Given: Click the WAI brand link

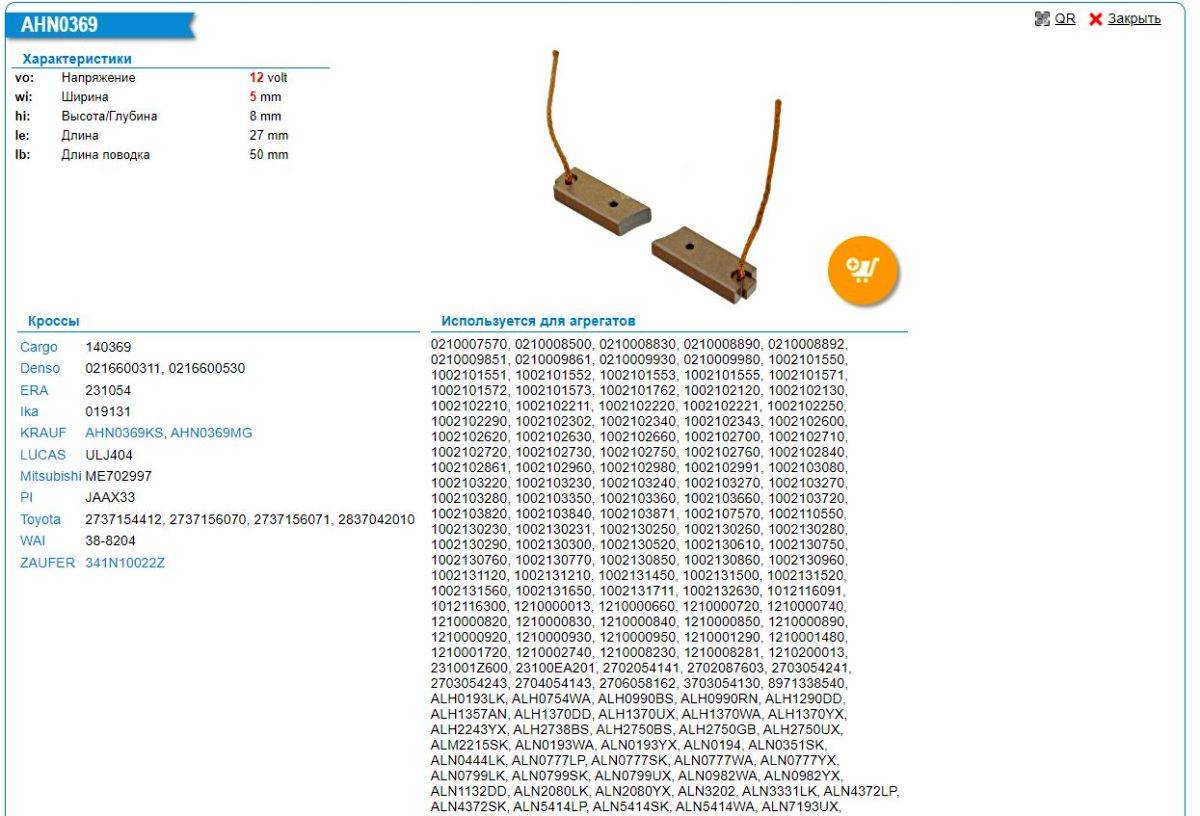Looking at the screenshot, I should (x=33, y=541).
